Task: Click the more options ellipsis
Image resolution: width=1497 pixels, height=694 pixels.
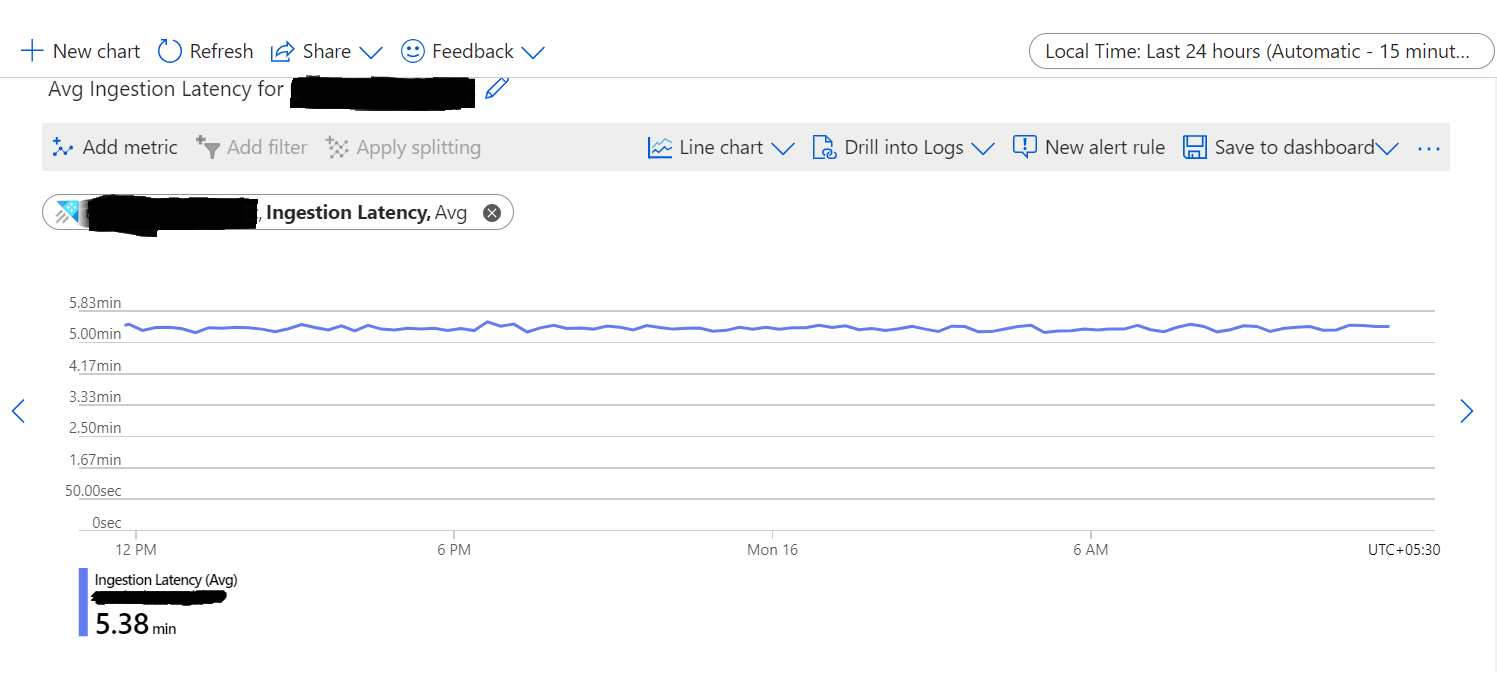Action: click(1428, 147)
